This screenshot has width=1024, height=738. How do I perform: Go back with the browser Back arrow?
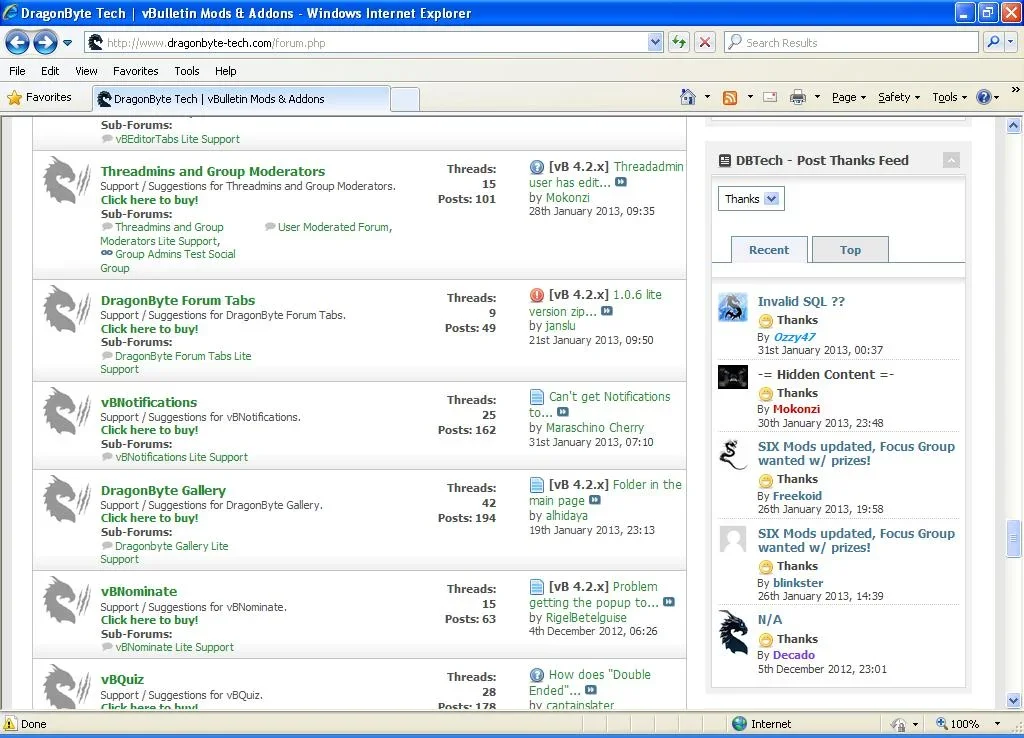(17, 43)
